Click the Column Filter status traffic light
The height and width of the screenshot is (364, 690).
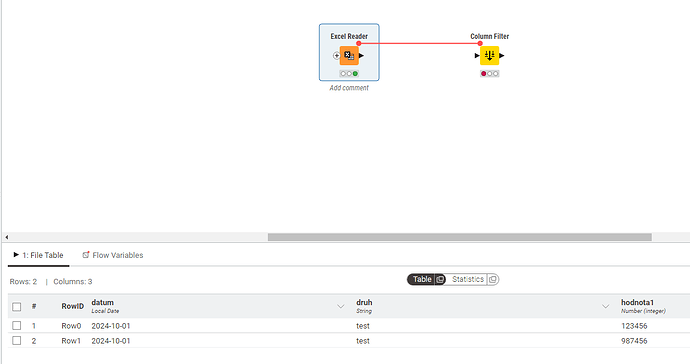(489, 74)
